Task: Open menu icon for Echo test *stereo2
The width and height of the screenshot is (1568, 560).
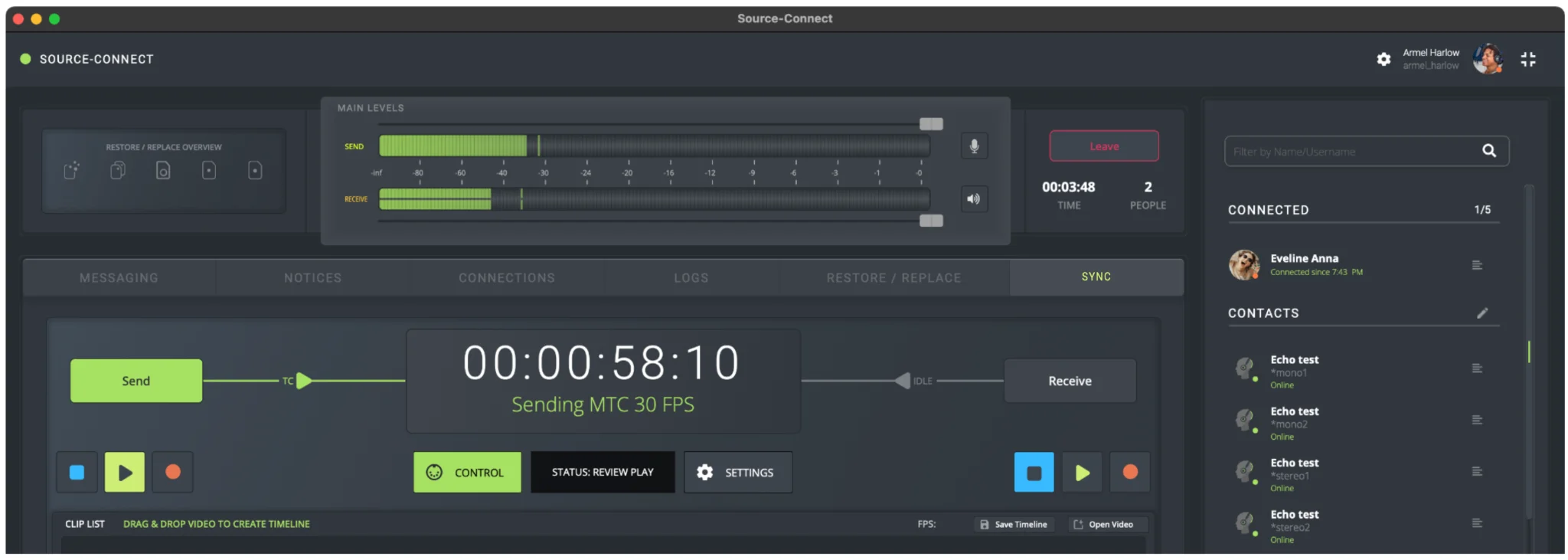Action: click(x=1477, y=523)
